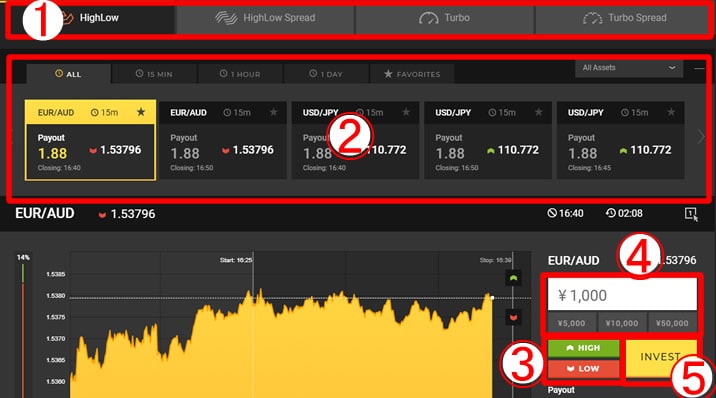The height and width of the screenshot is (398, 716).
Task: Select EUR/AUD card closing 16:40
Action: point(90,140)
